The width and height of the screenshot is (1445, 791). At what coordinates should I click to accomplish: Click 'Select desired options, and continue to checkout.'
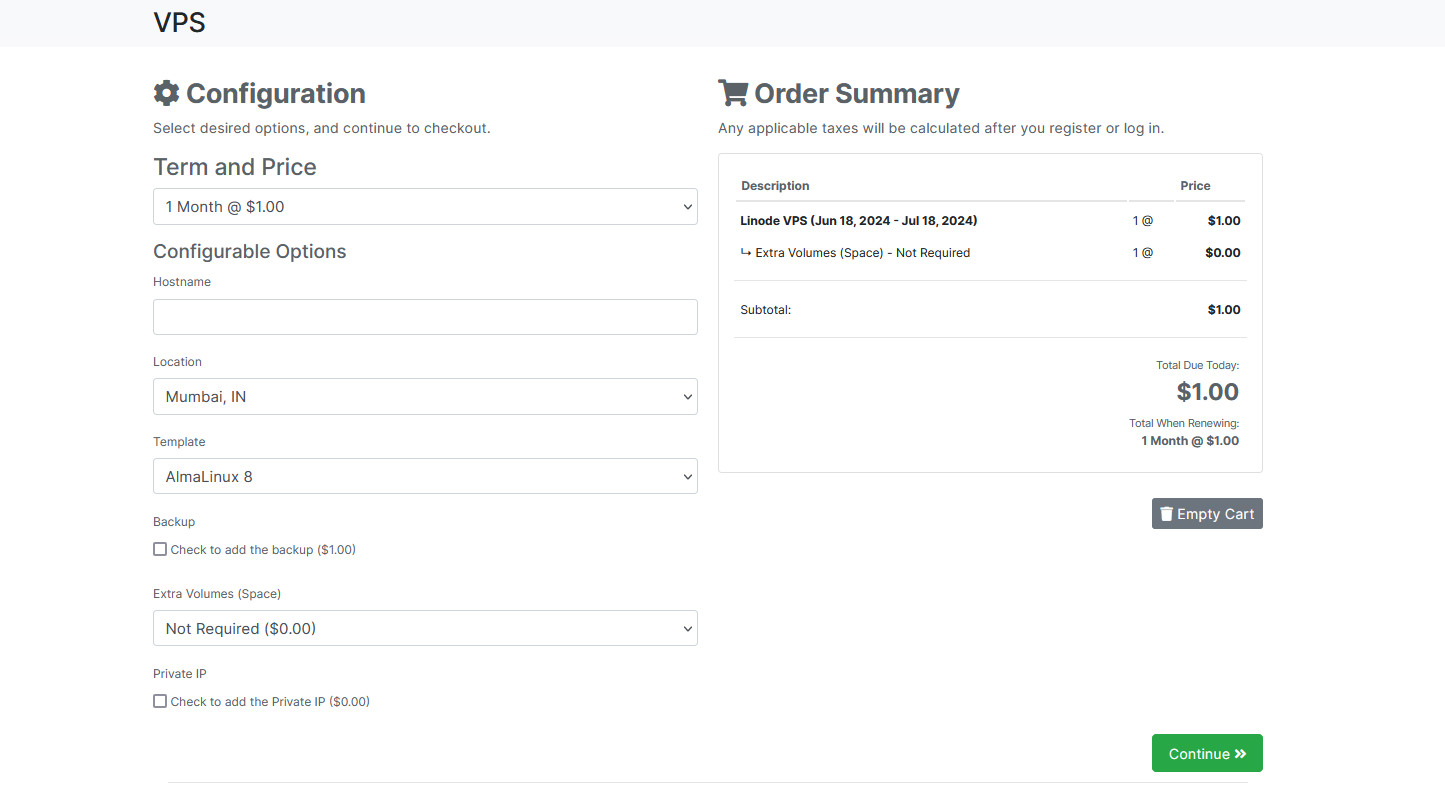(x=322, y=128)
